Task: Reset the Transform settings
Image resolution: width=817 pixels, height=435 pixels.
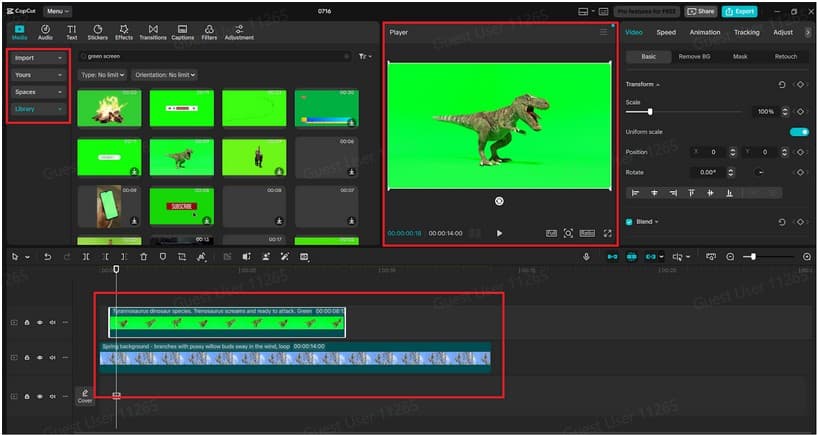Action: [782, 84]
